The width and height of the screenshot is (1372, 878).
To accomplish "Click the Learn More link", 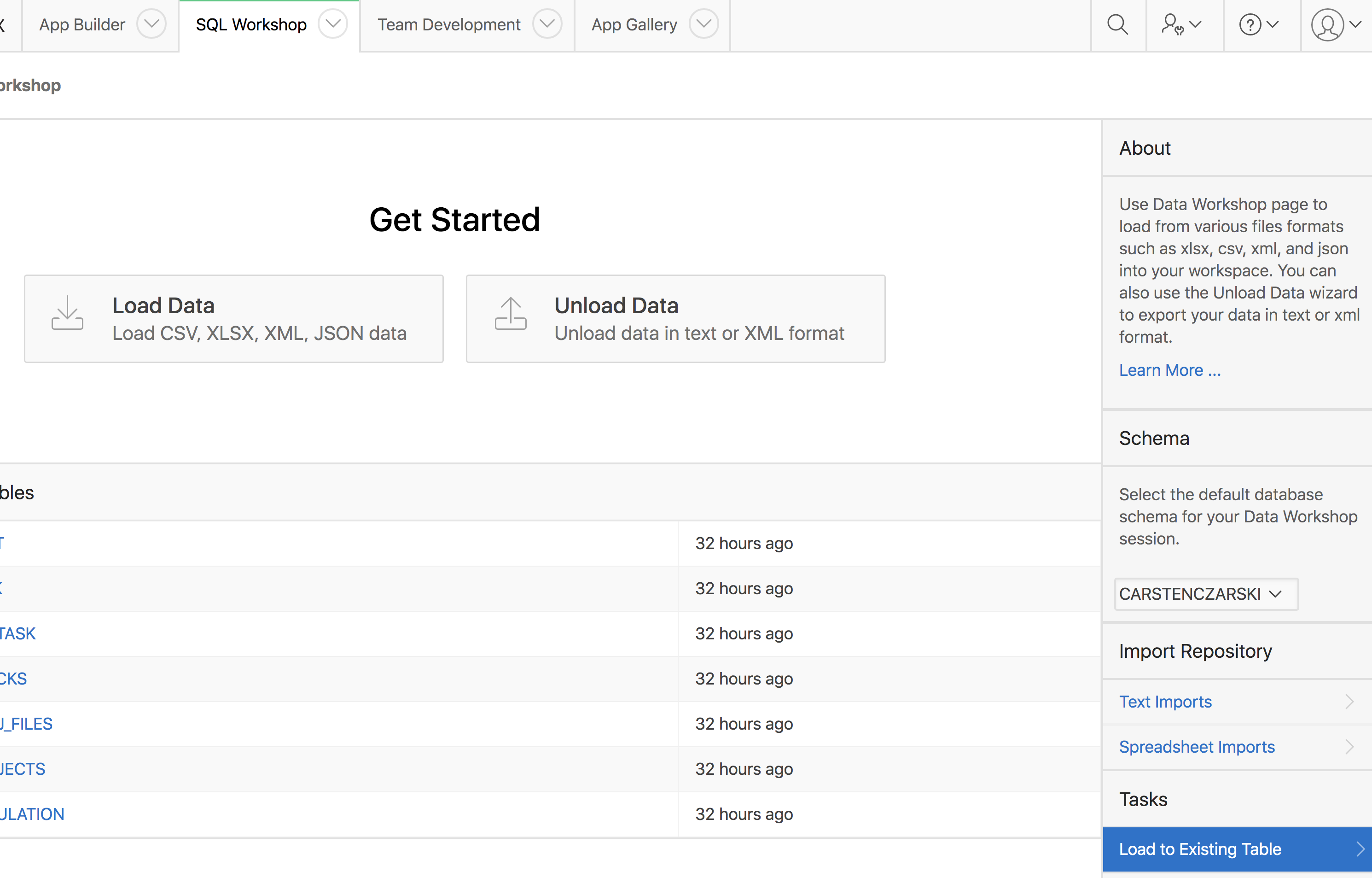I will 1169,370.
